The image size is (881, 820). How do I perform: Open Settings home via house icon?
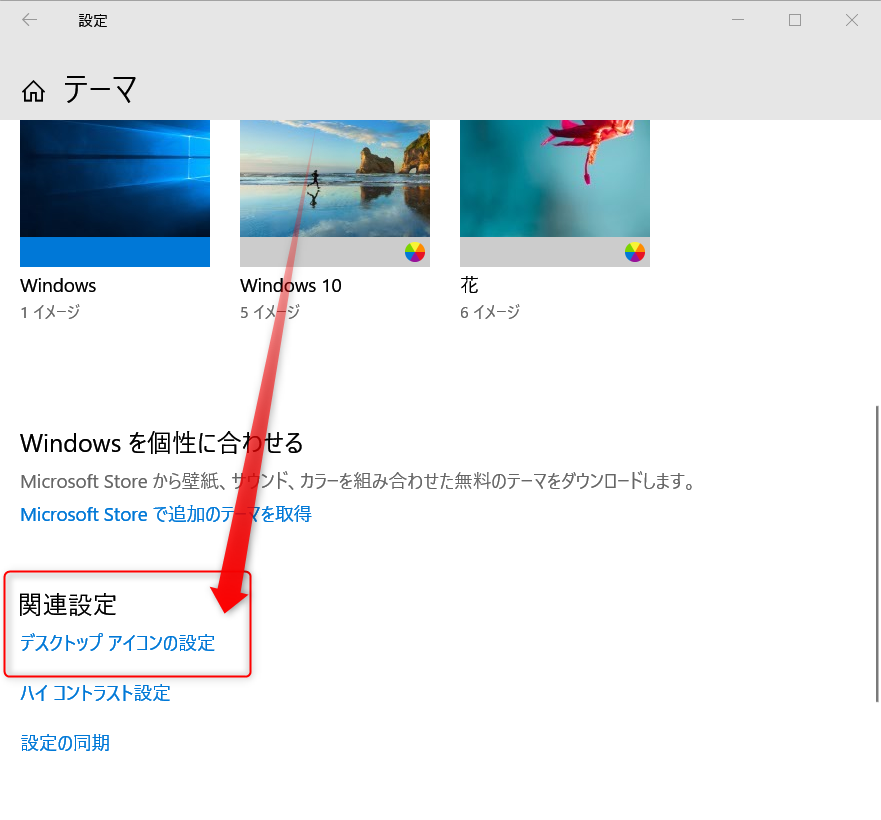(33, 91)
